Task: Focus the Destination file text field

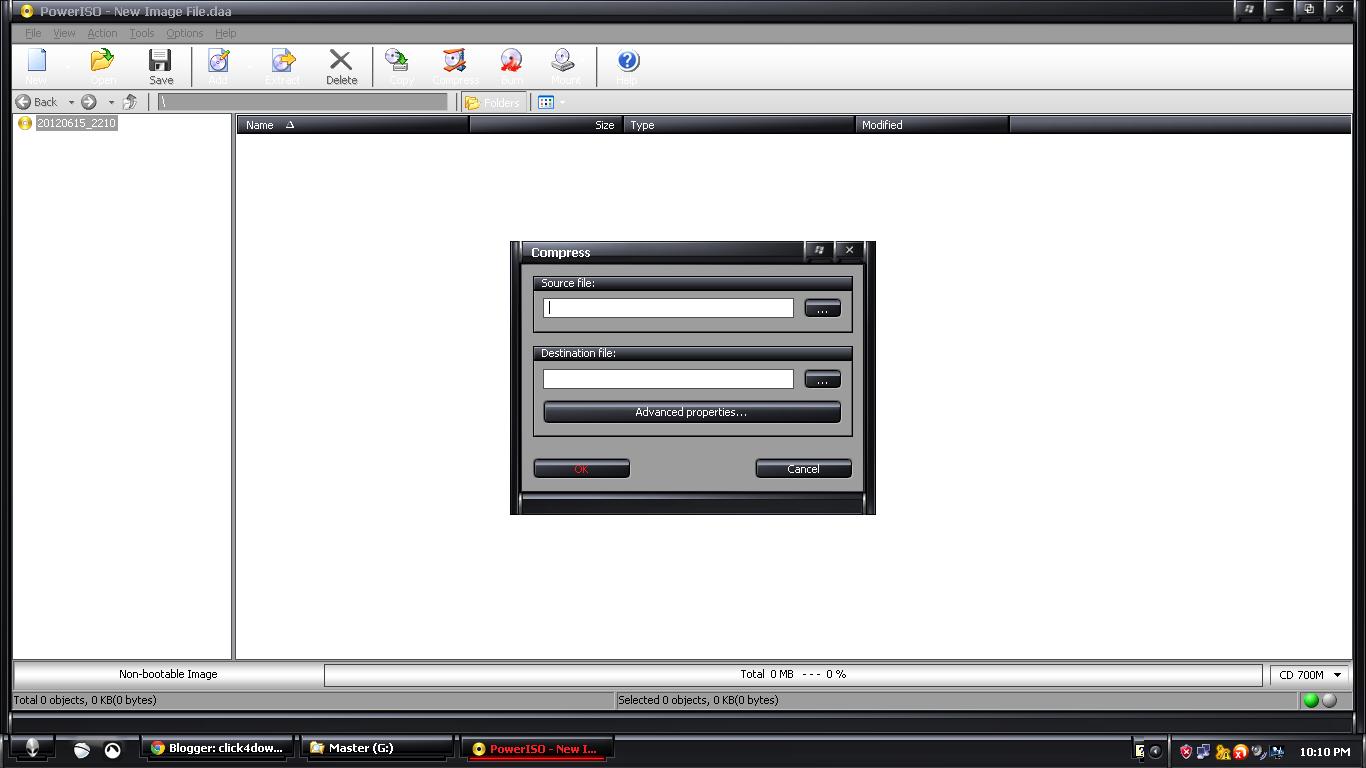Action: pyautogui.click(x=668, y=379)
